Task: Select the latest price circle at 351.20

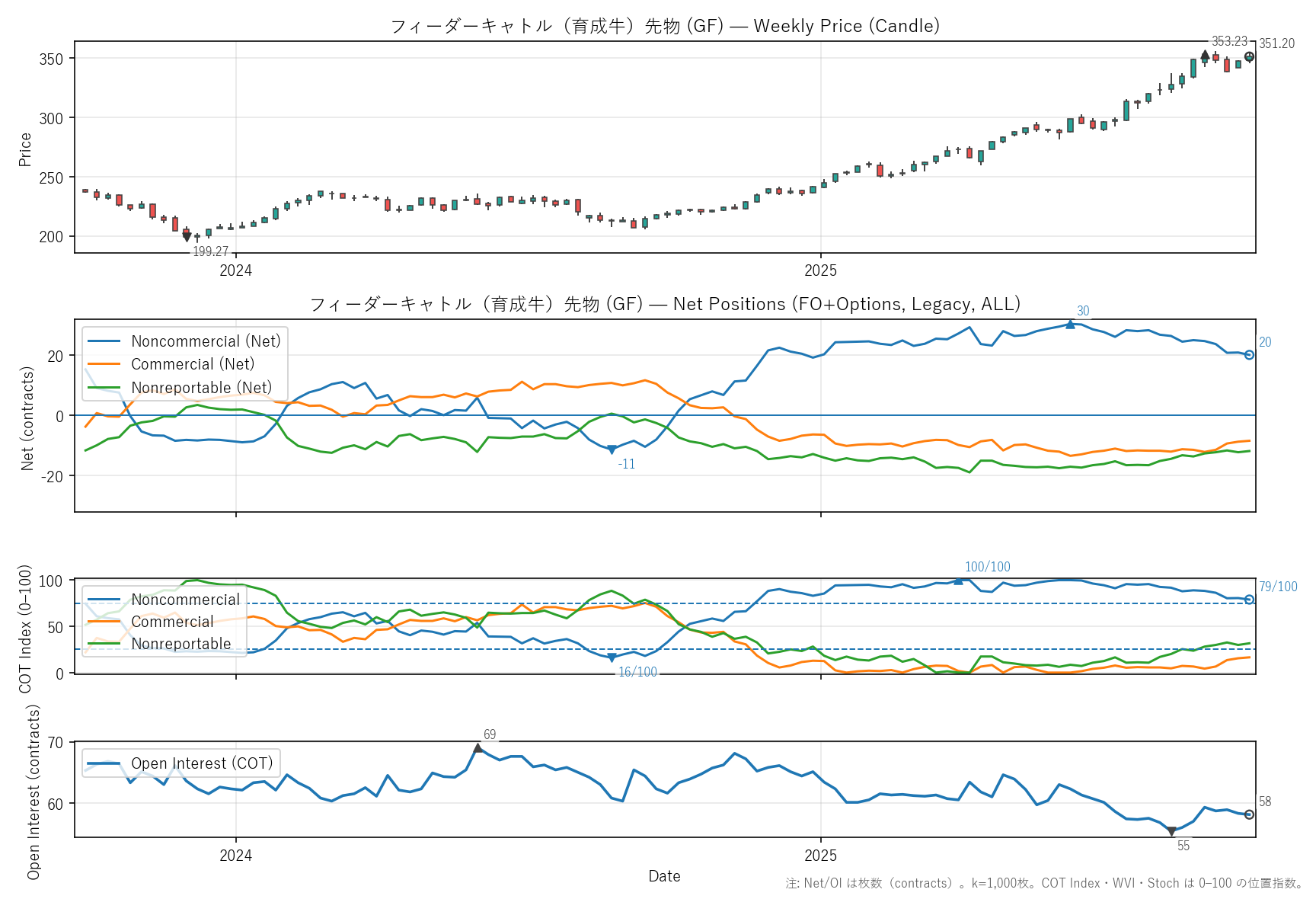Action: click(1249, 57)
